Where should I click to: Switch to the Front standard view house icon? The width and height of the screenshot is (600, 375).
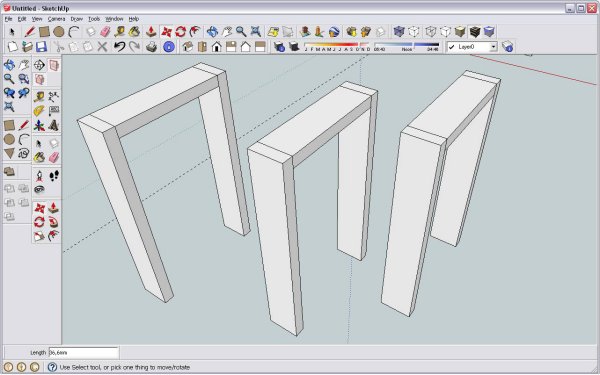[x=217, y=47]
